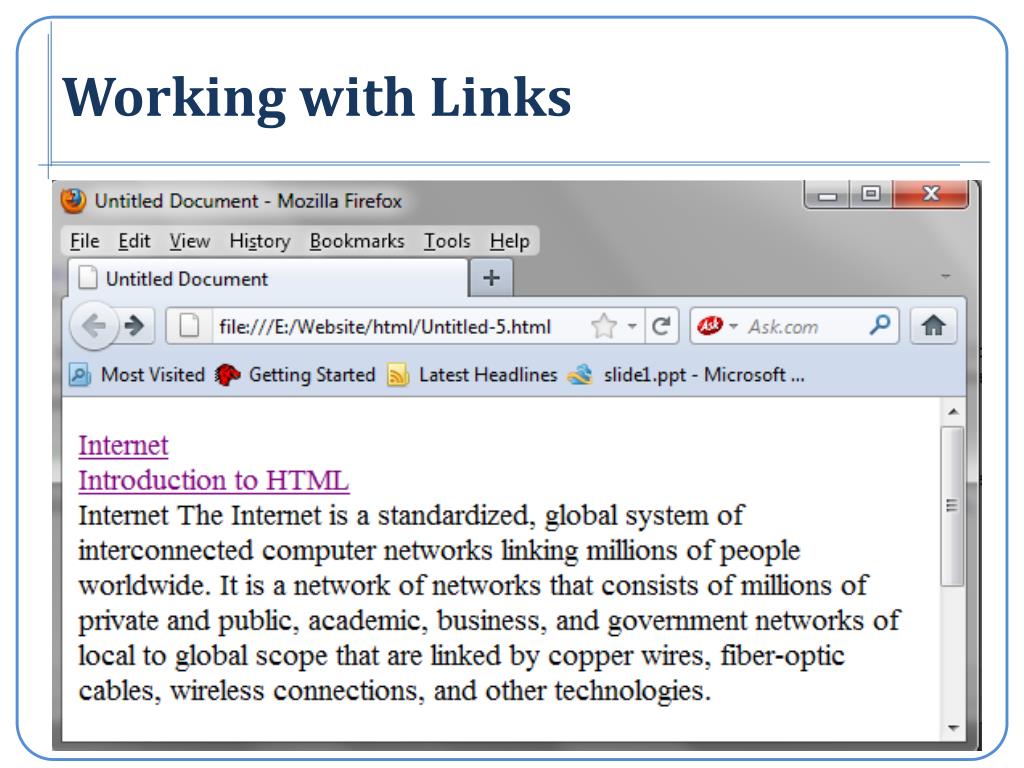Image resolution: width=1024 pixels, height=768 pixels.
Task: Open the Most Visited bookmarks label
Action: 153,375
